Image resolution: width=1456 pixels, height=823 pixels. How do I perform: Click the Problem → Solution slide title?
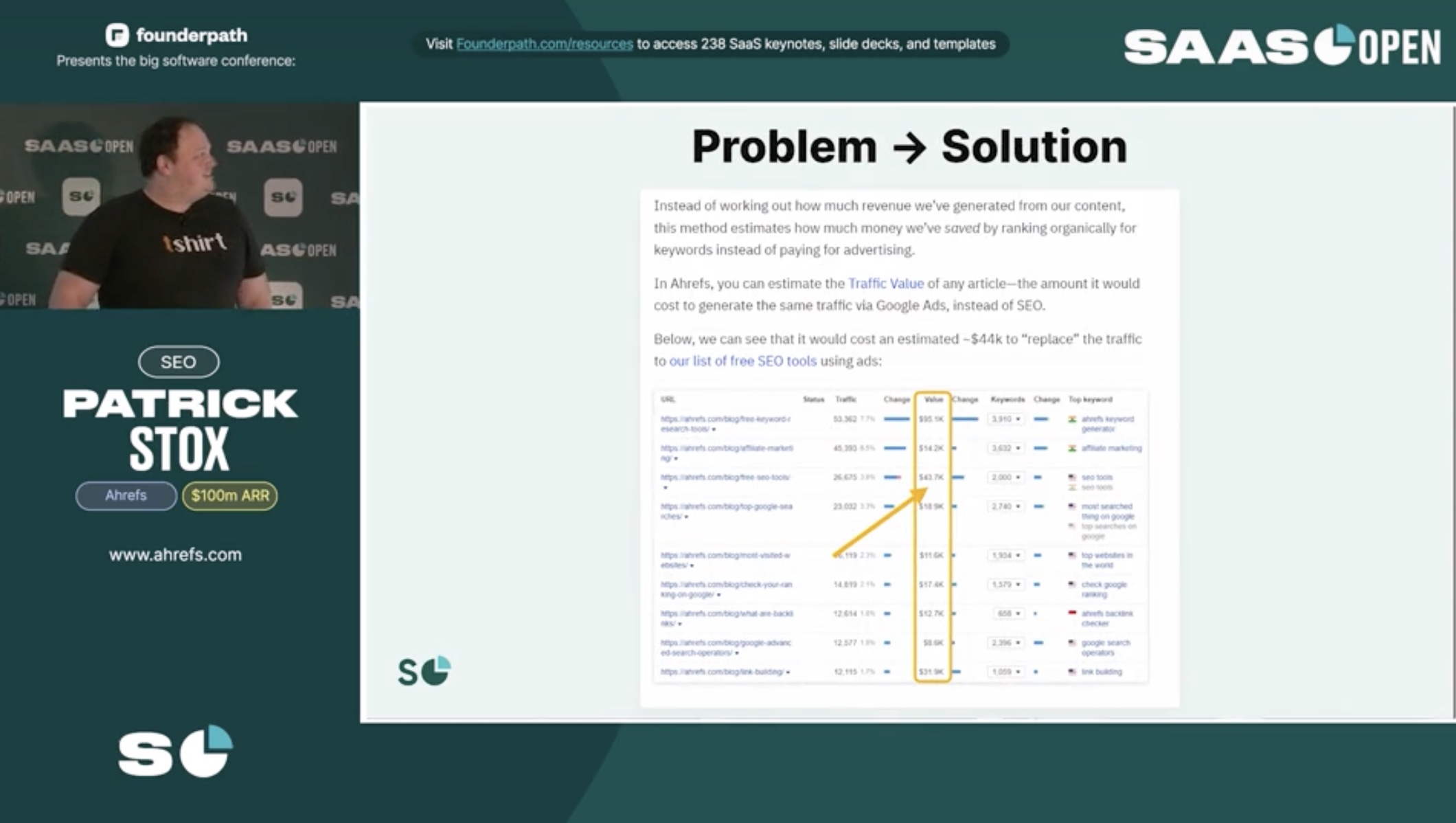tap(909, 146)
